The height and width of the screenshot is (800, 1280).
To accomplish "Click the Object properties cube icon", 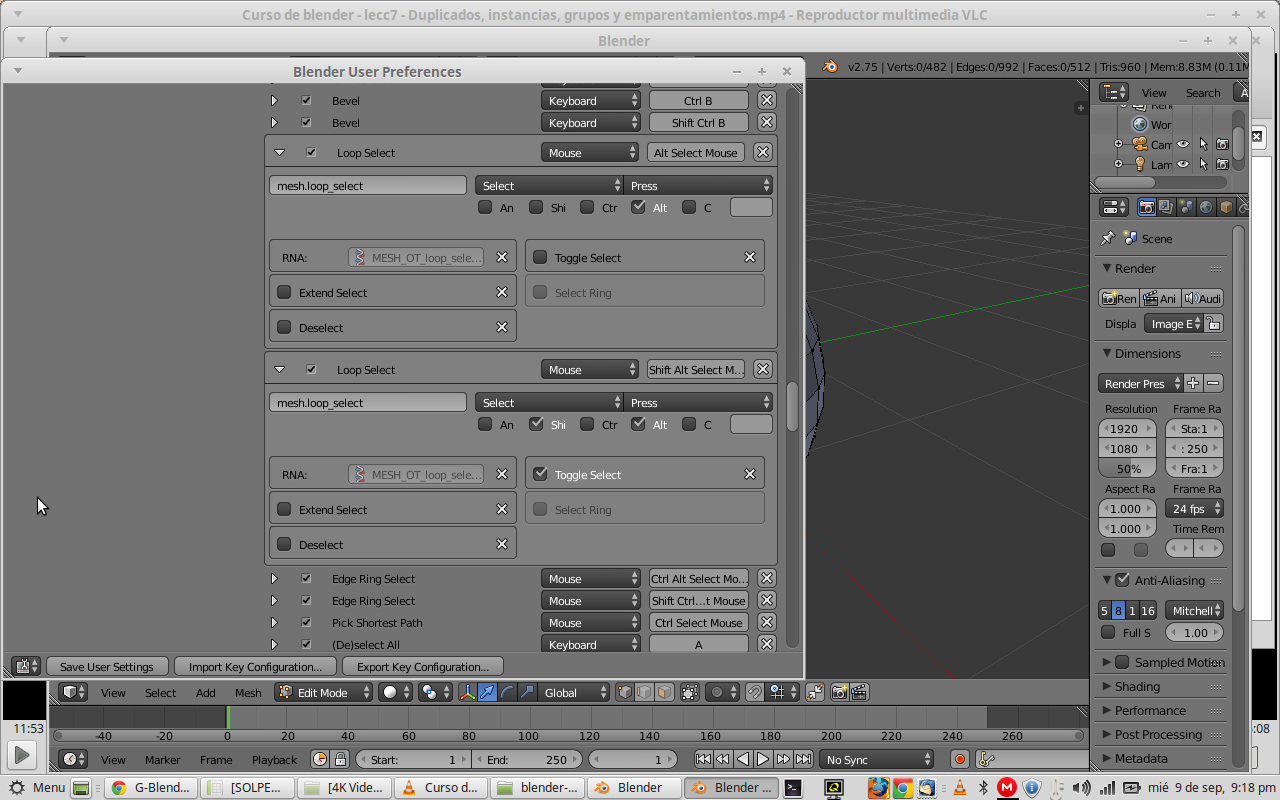I will [1226, 207].
